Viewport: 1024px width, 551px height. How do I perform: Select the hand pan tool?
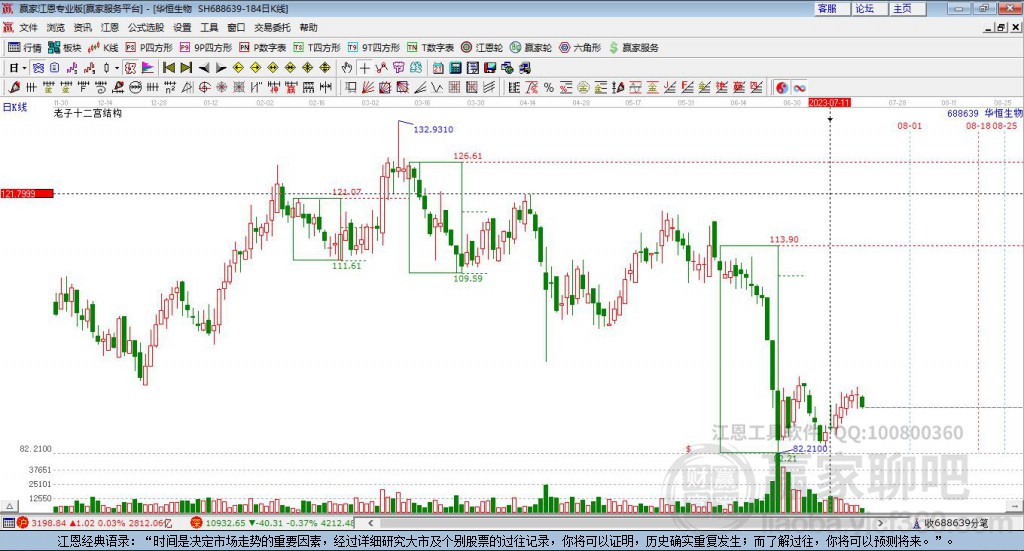tap(347, 68)
